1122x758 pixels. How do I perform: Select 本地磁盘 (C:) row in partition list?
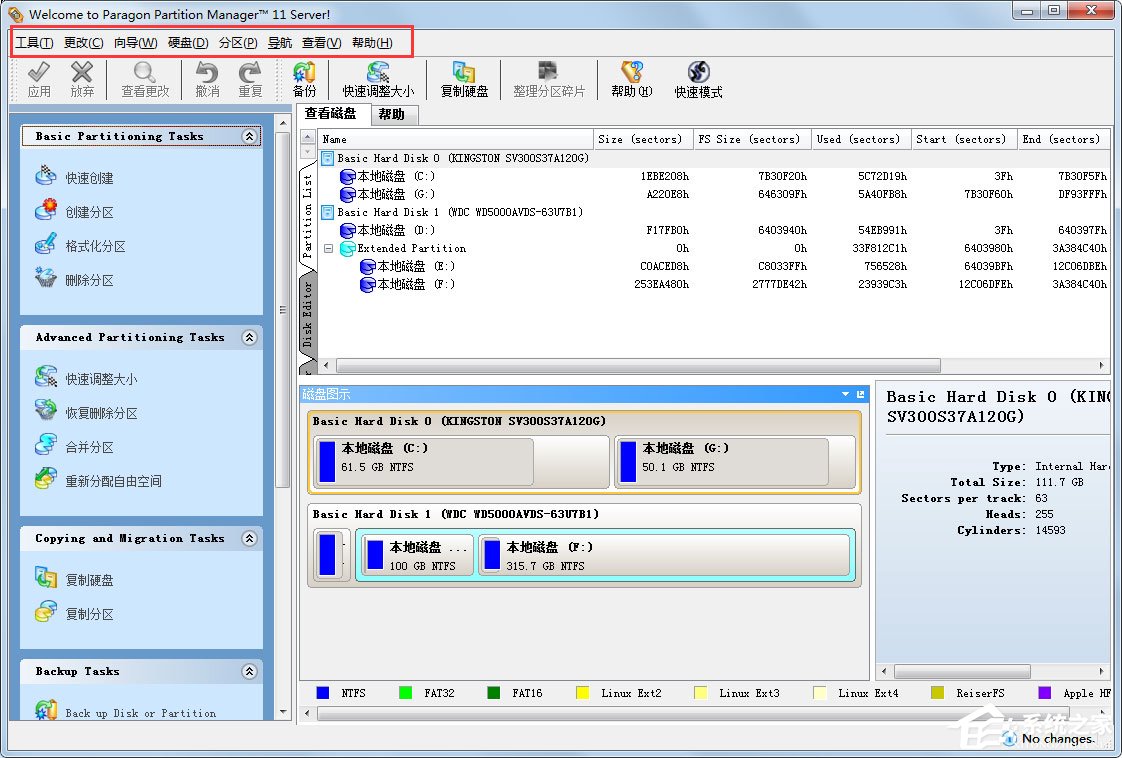point(714,176)
